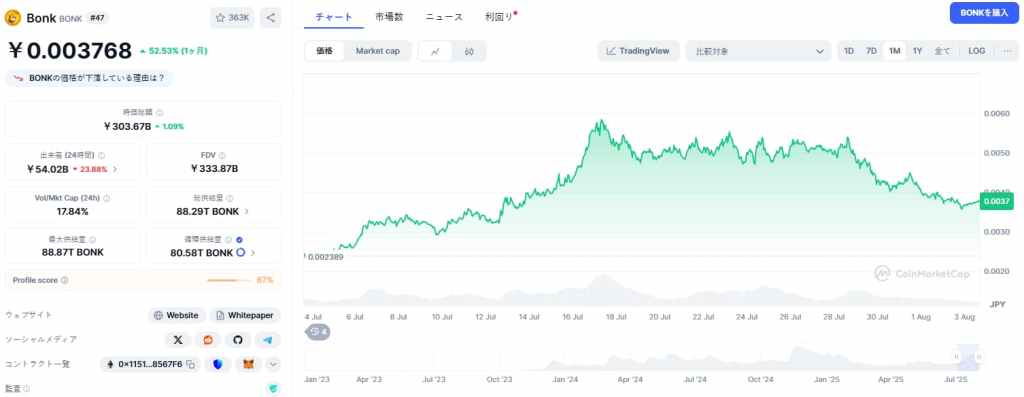Open the X (Twitter) social link
This screenshot has width=1024, height=397.
178,340
